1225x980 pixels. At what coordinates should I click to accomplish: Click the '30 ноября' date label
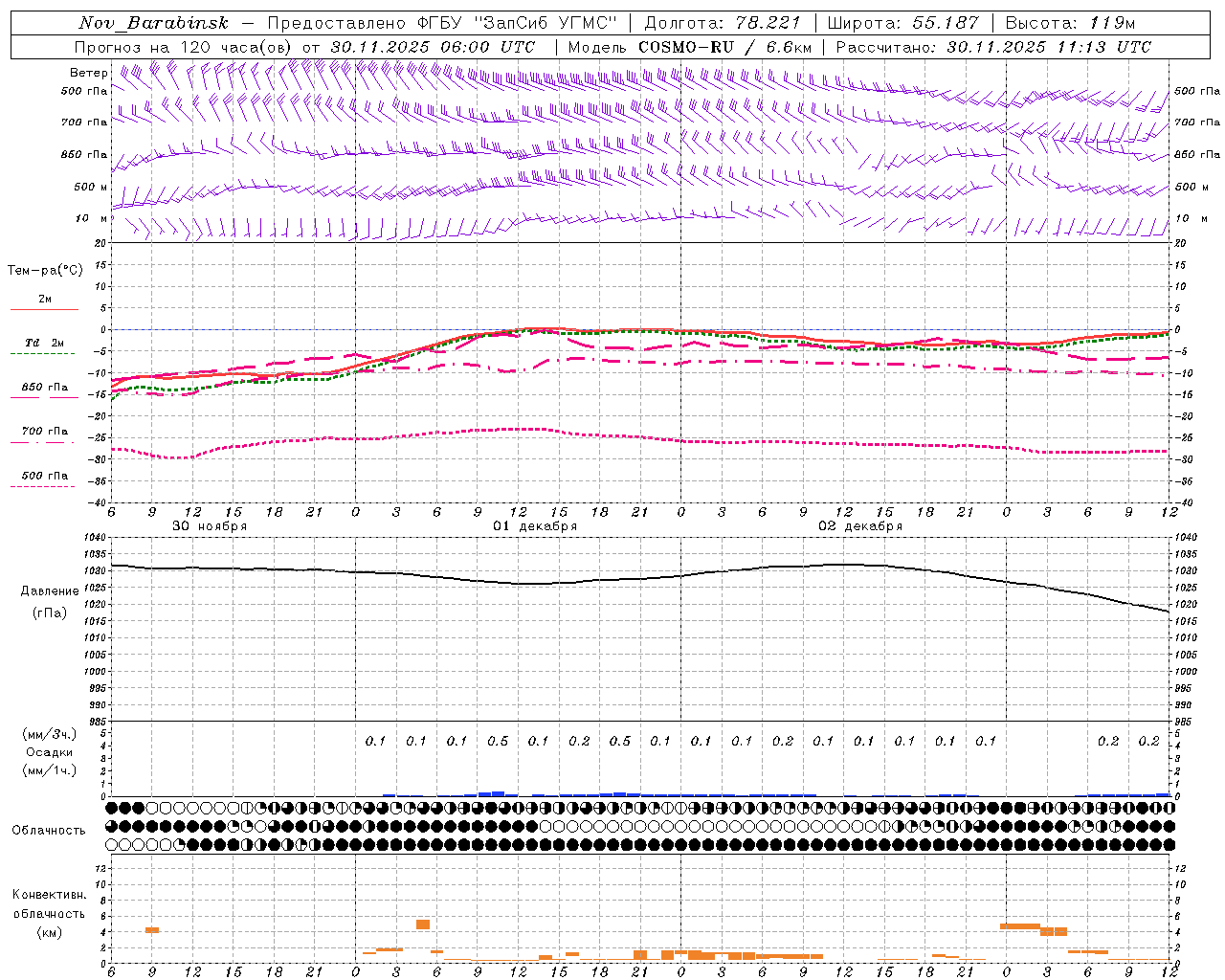click(x=210, y=526)
